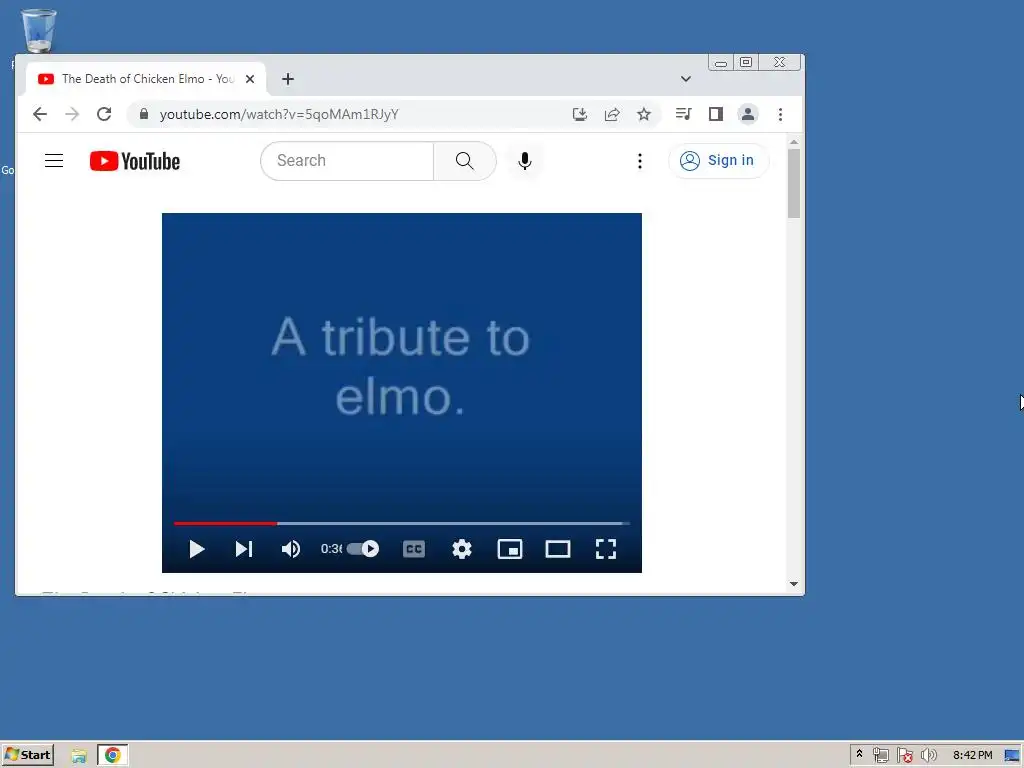Close the Chicken Elmo tab
Screen dimensions: 1024x768
[249, 79]
